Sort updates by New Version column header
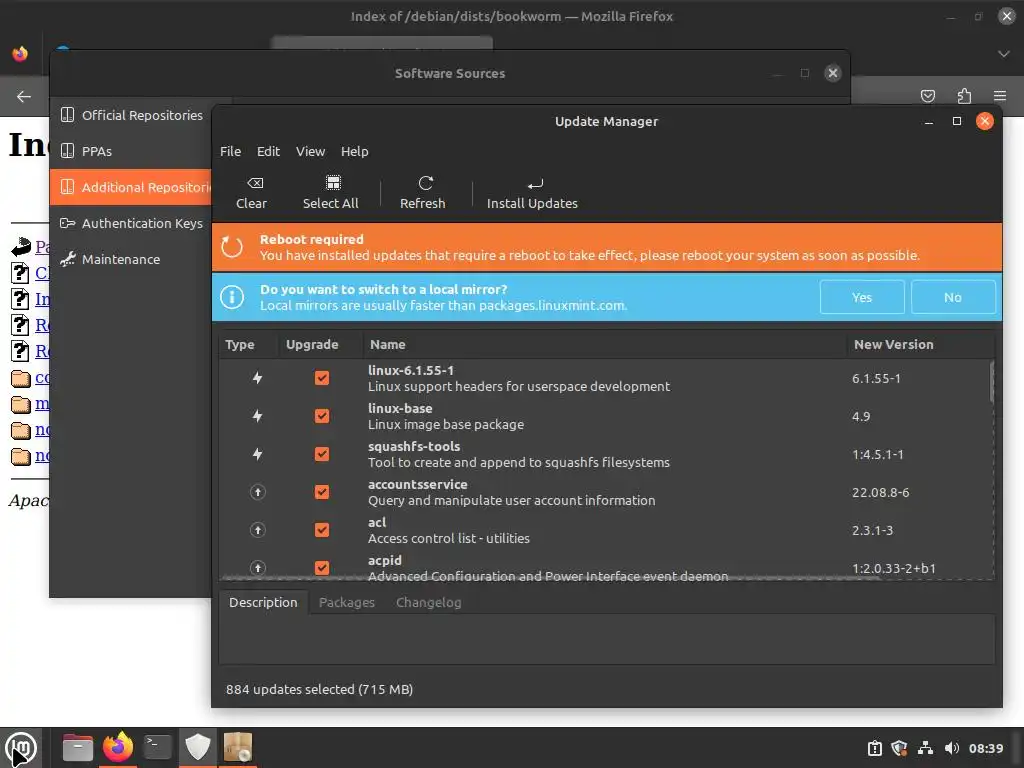The image size is (1024, 768). click(x=920, y=344)
